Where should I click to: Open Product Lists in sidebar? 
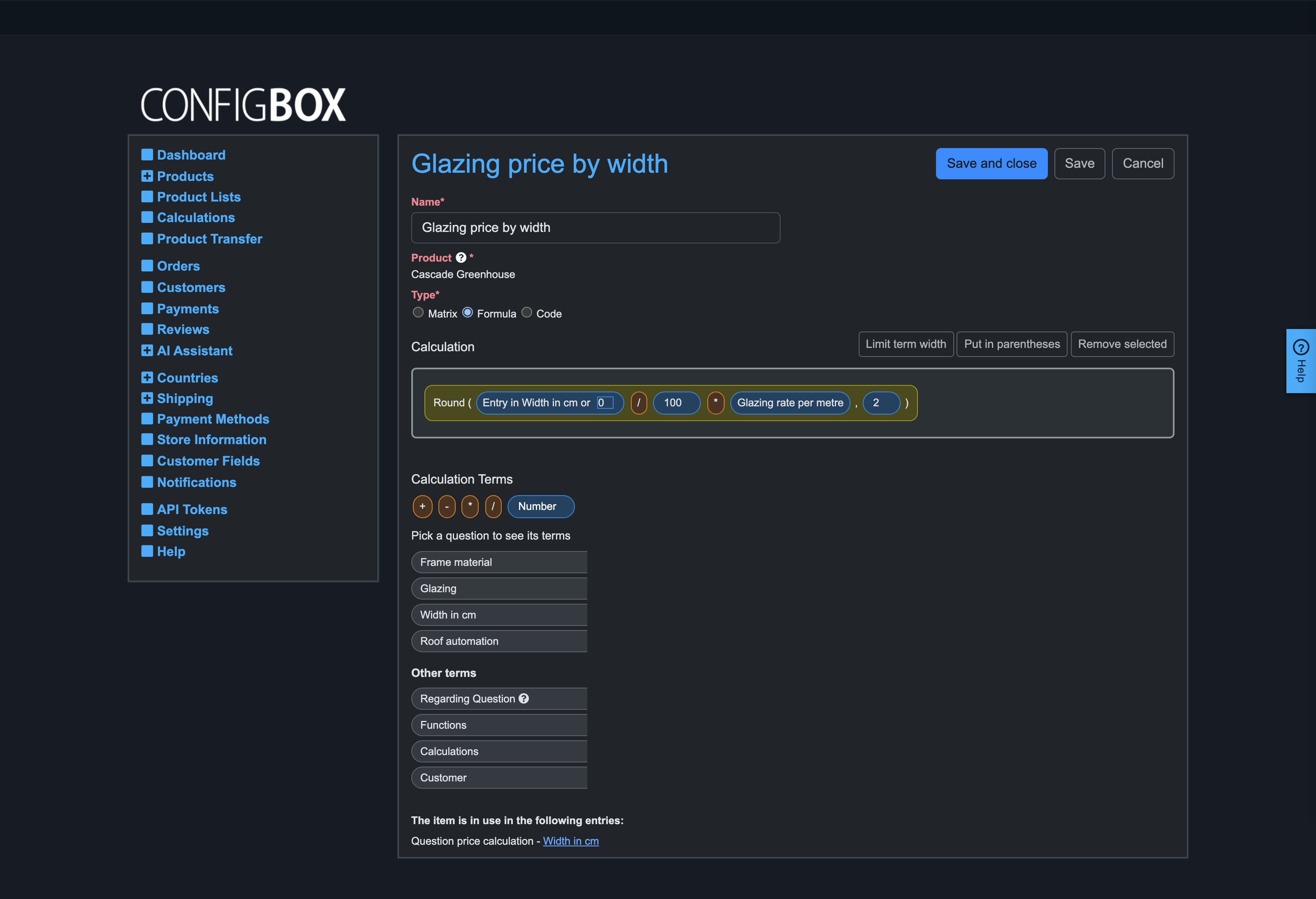point(199,197)
